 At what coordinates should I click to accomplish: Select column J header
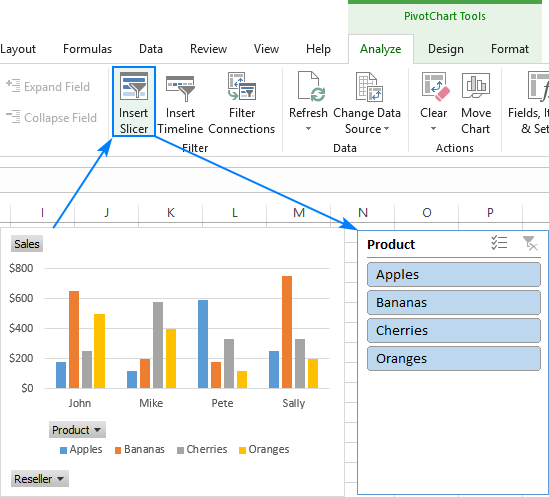pyautogui.click(x=106, y=212)
